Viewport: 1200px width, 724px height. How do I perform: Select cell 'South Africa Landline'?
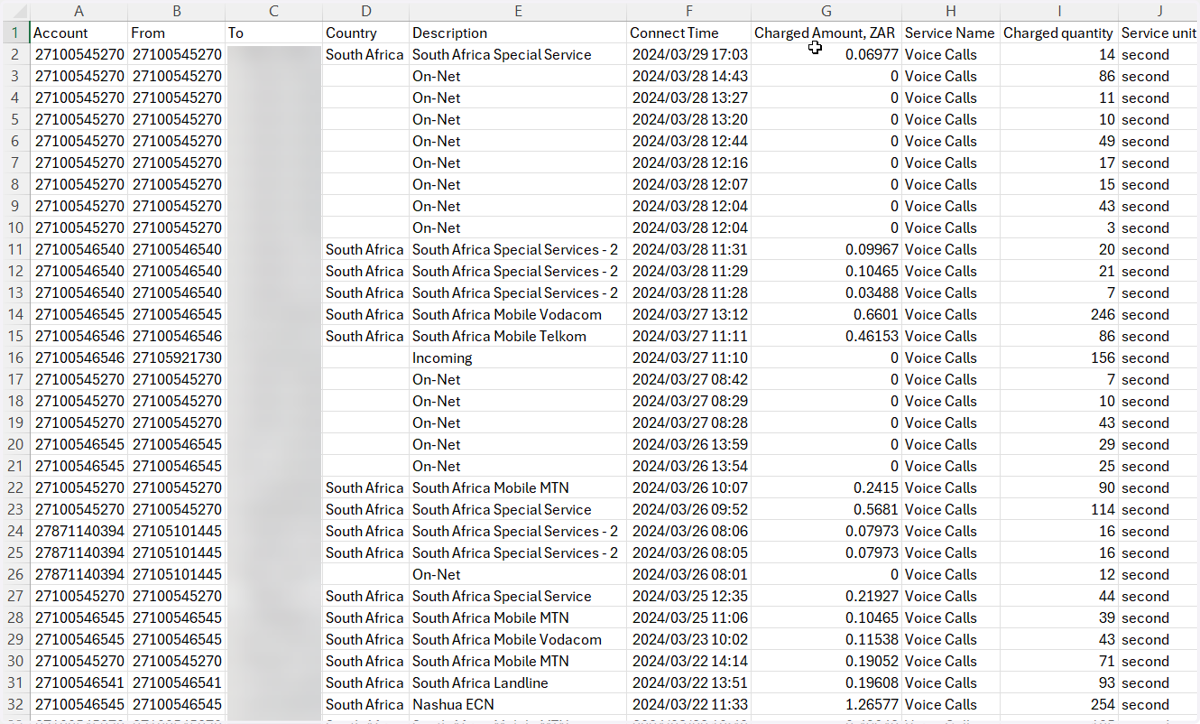click(517, 682)
